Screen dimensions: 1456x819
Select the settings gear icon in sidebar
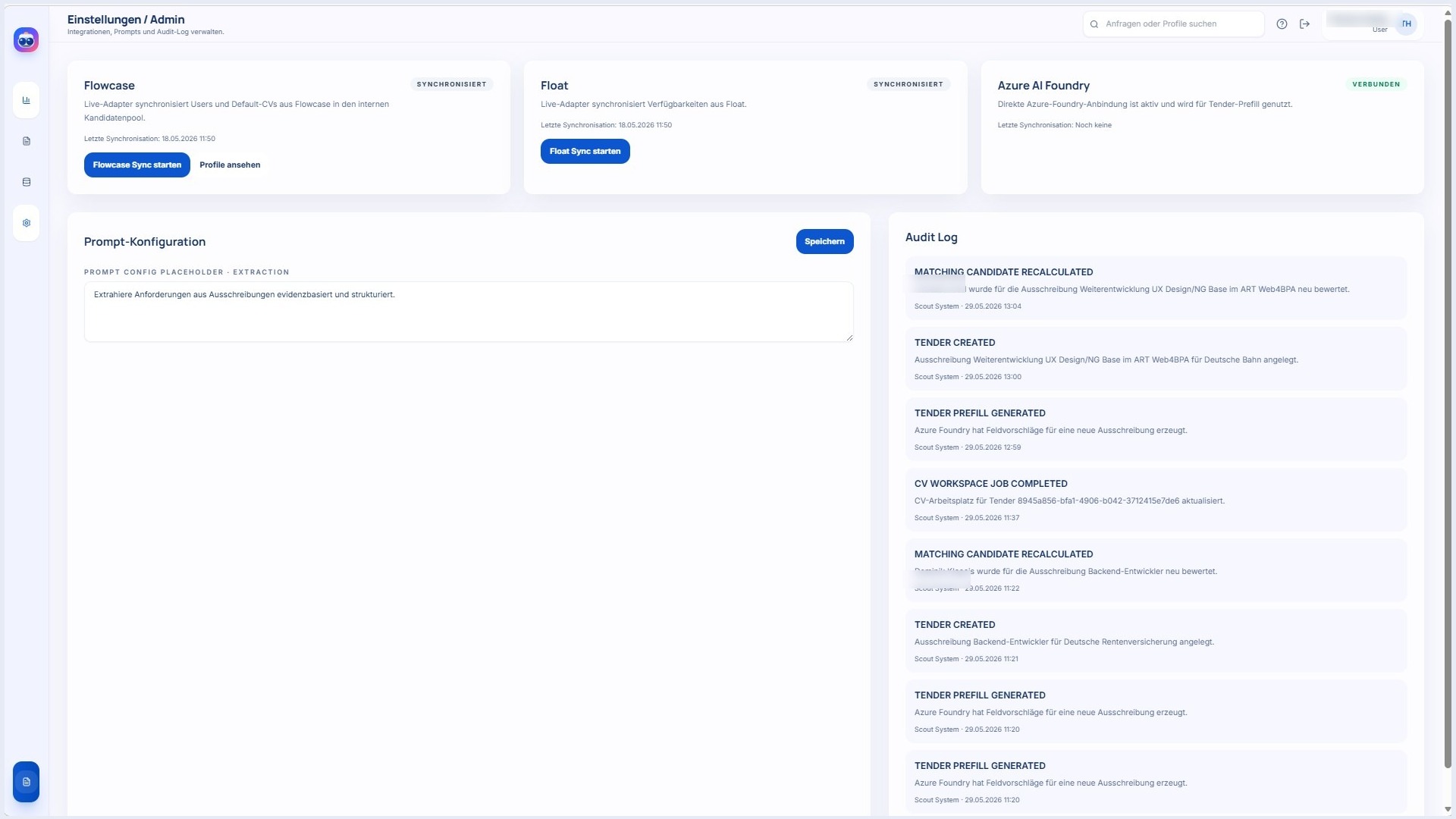[26, 223]
